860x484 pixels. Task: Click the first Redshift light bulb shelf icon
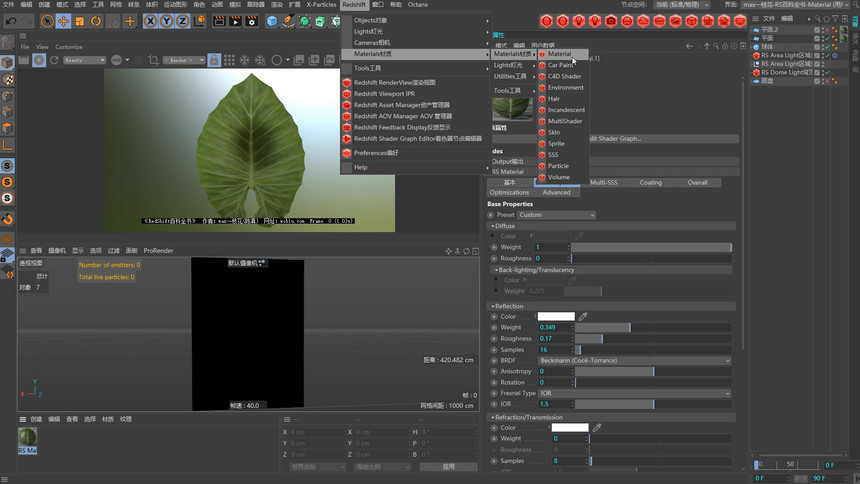click(x=579, y=21)
